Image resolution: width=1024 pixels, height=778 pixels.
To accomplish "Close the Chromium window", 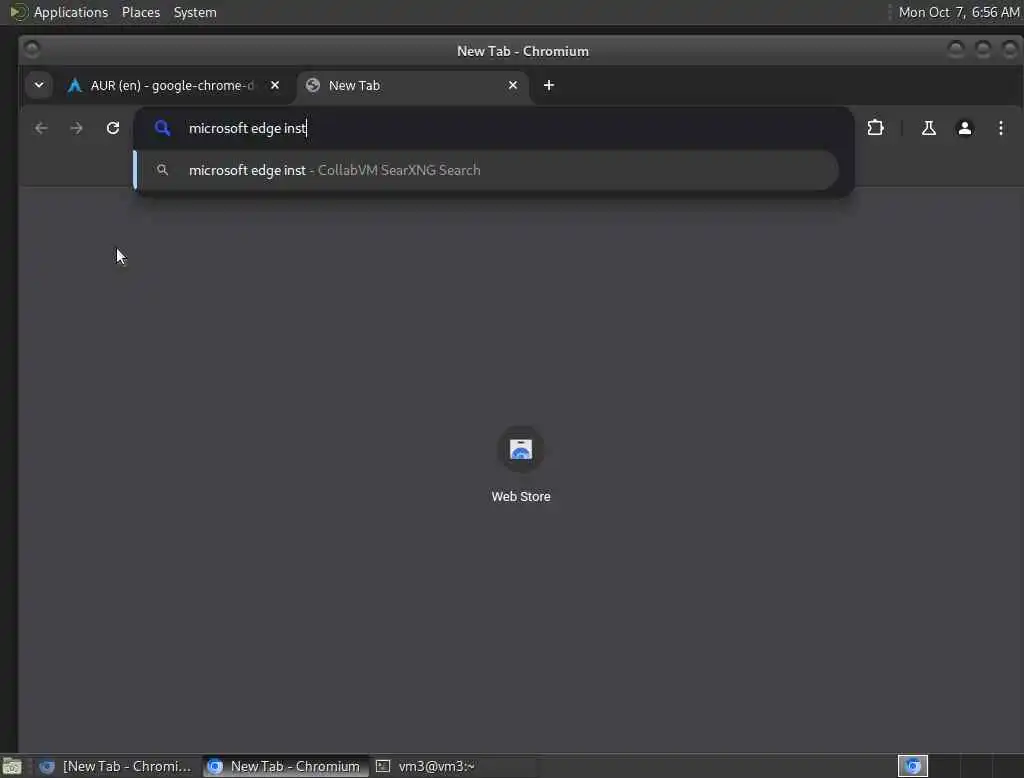I will (x=1010, y=50).
